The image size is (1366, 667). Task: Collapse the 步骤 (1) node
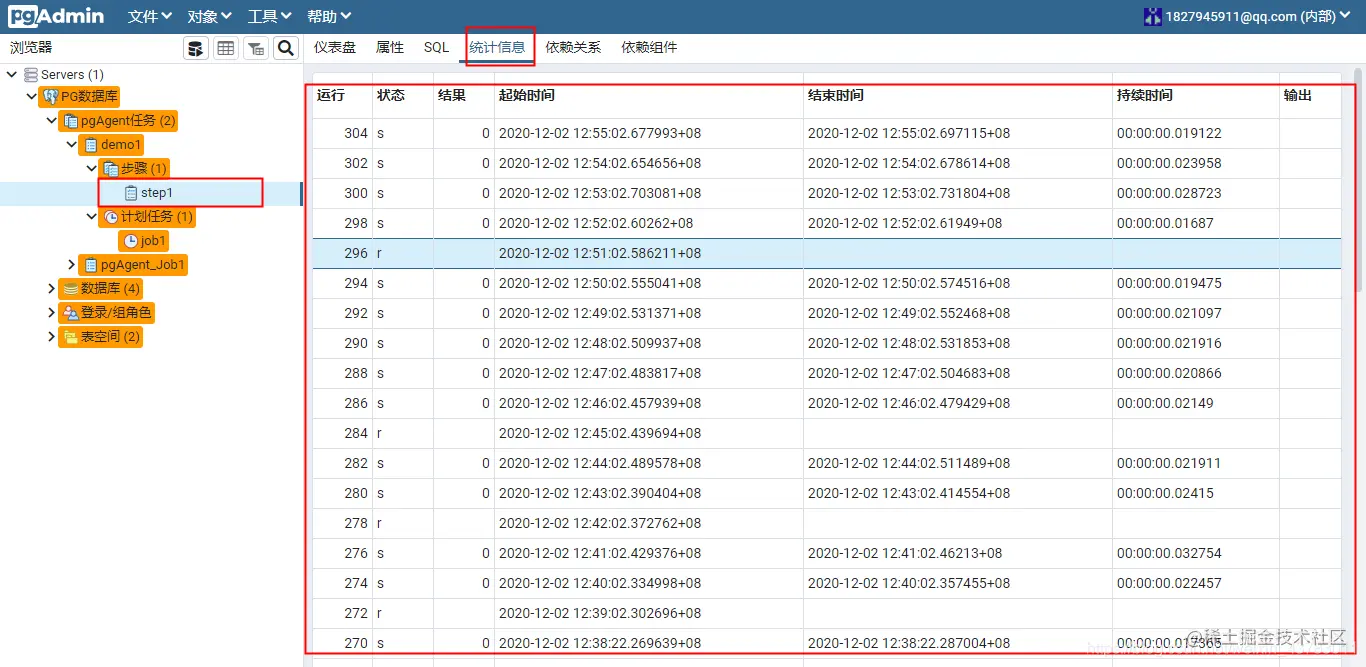tap(91, 169)
